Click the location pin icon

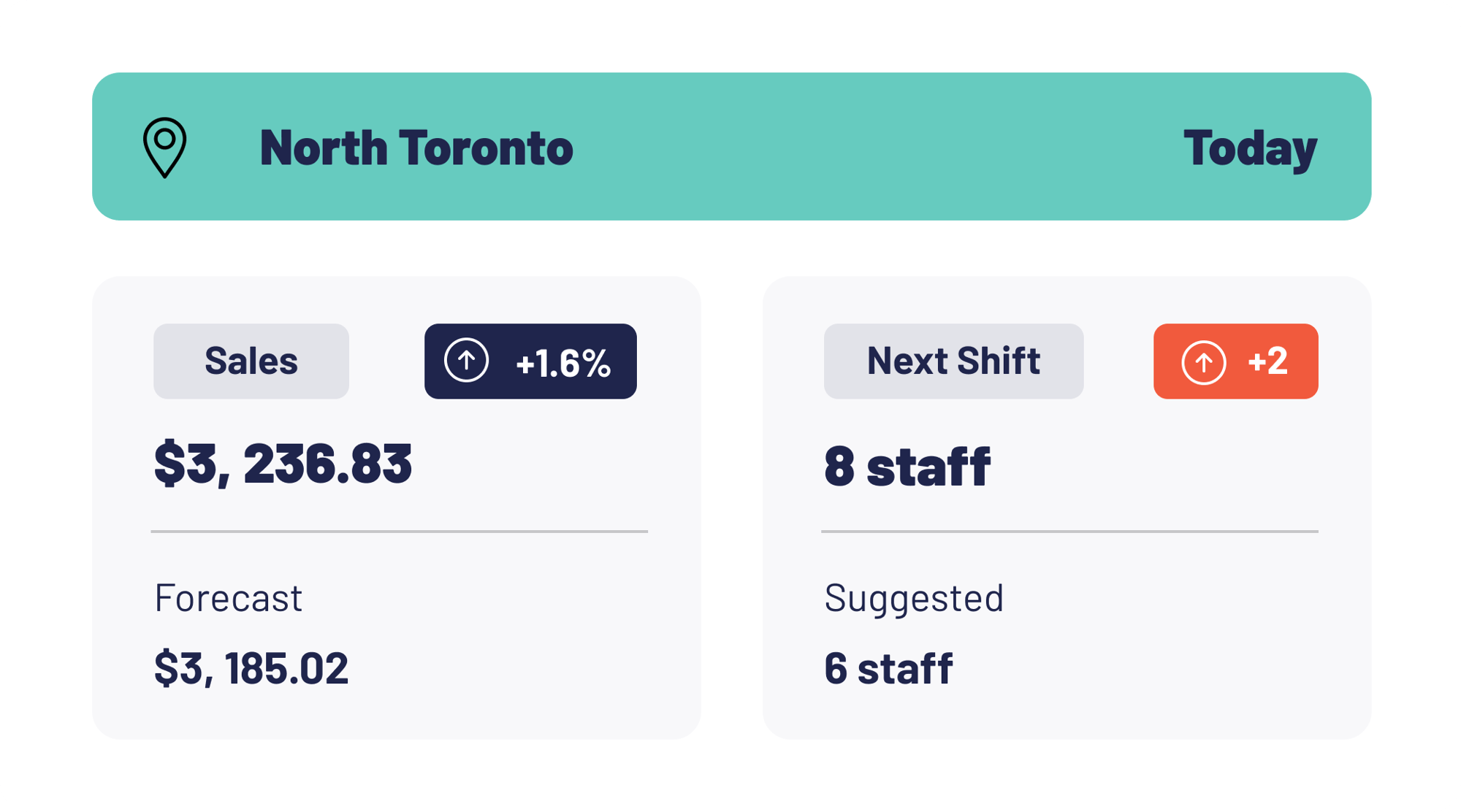click(x=164, y=147)
